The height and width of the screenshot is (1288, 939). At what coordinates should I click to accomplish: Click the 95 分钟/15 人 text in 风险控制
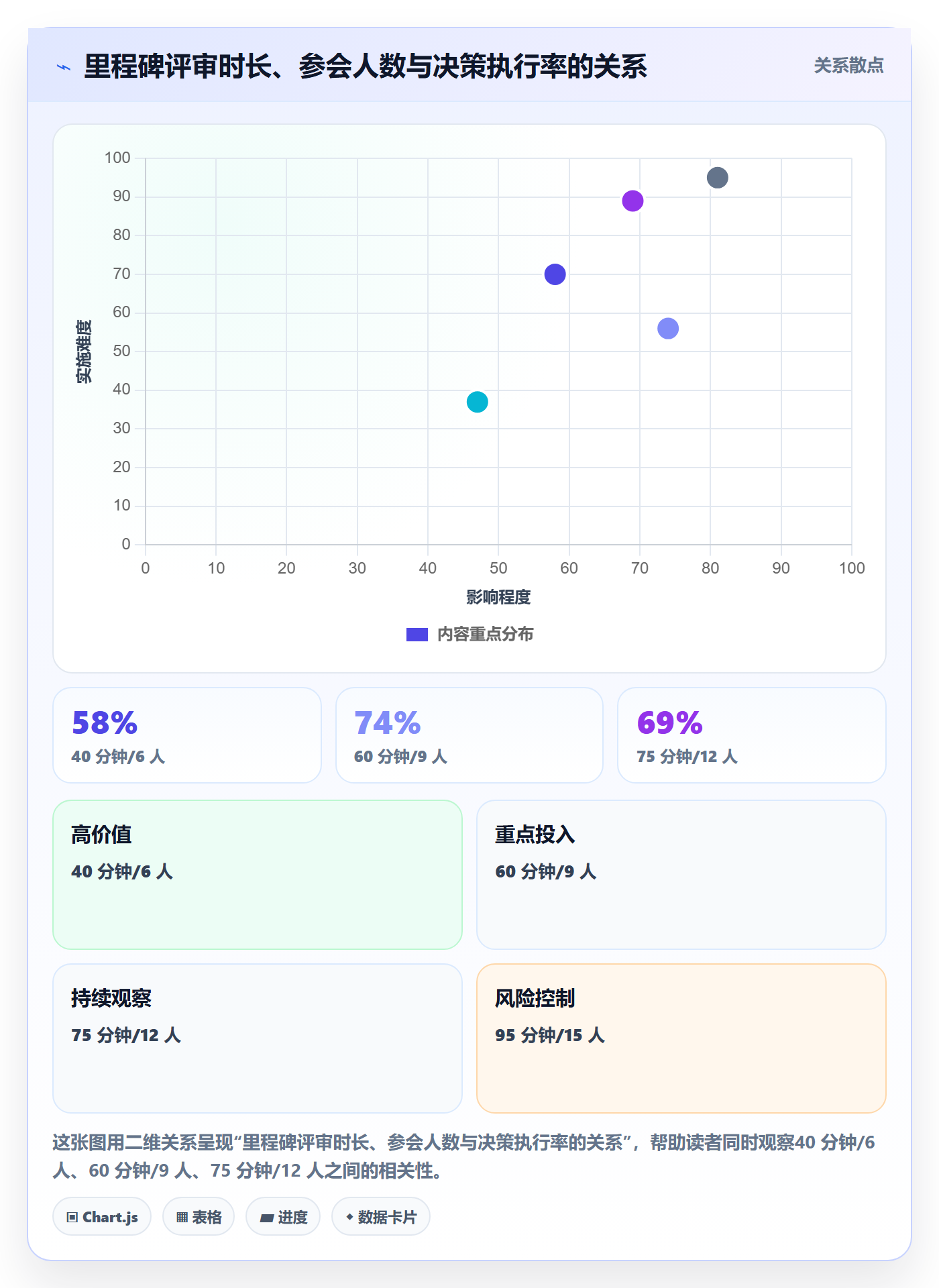(550, 1035)
